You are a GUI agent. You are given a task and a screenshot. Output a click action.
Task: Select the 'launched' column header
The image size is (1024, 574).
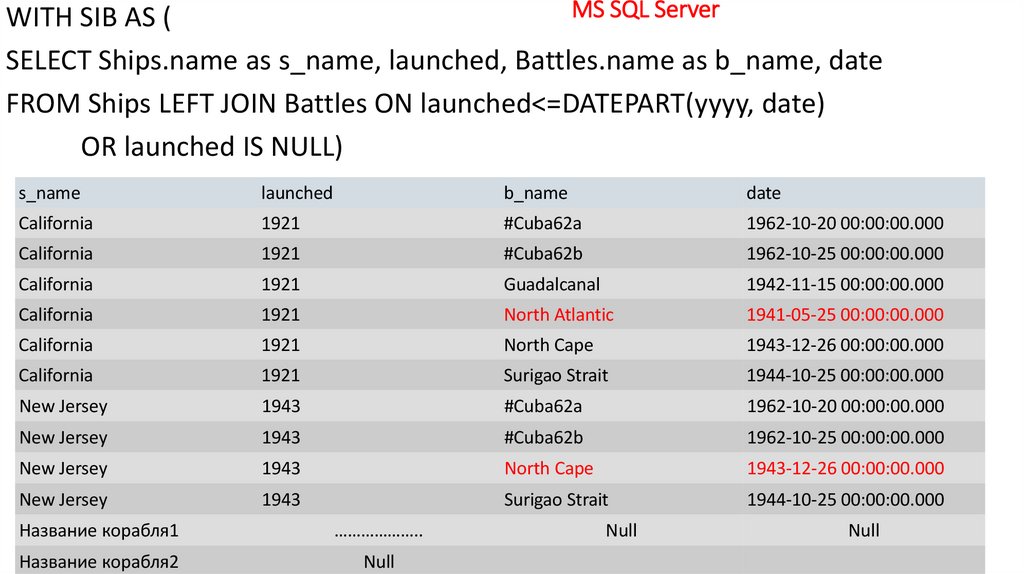click(296, 193)
